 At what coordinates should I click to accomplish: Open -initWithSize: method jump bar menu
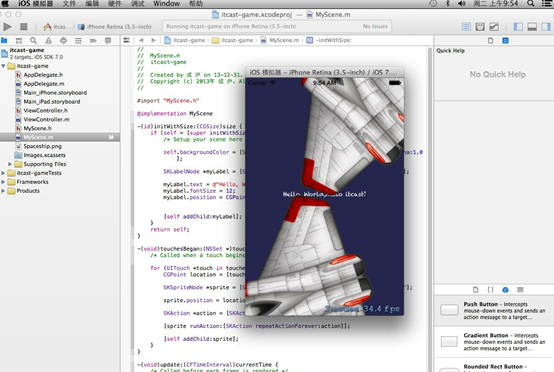click(x=329, y=40)
